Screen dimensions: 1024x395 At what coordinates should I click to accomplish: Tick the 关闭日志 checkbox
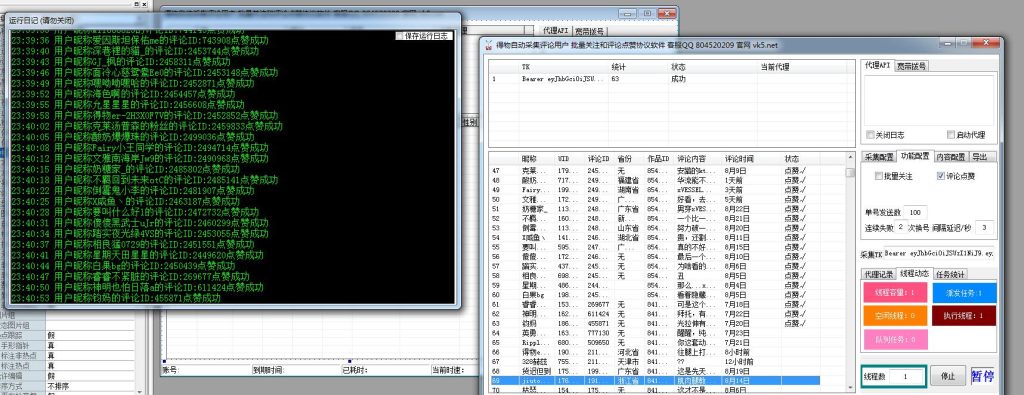886,135
